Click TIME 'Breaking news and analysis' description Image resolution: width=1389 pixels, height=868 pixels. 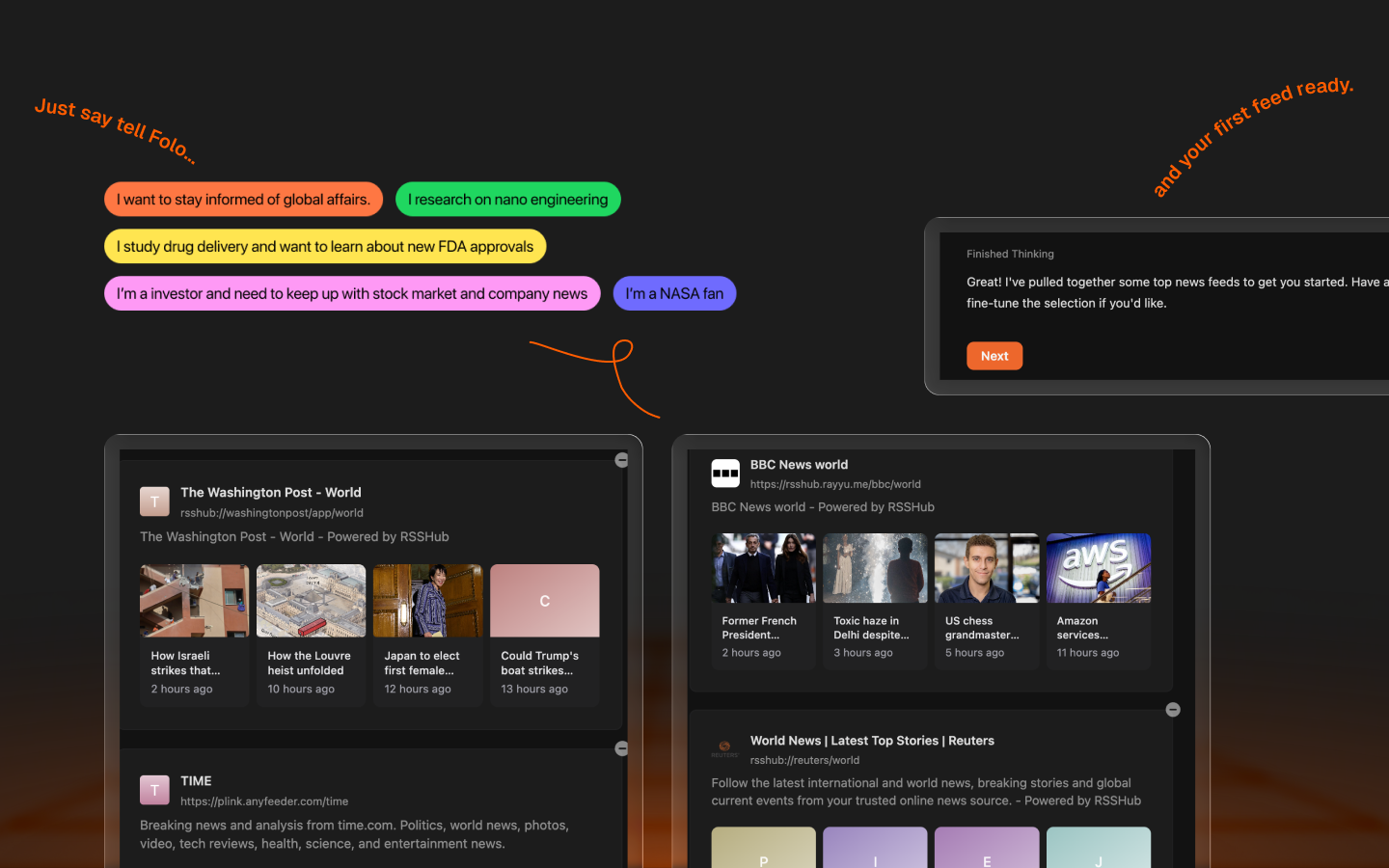pos(354,834)
